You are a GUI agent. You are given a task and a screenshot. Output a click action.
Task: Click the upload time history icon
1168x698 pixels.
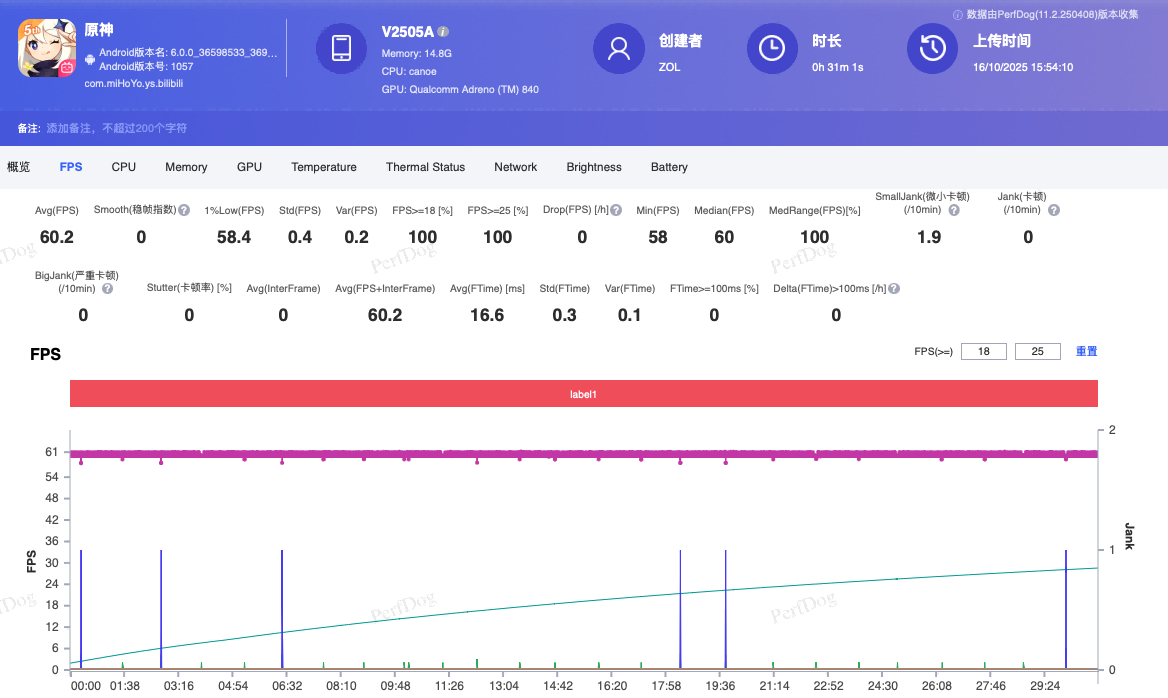click(x=932, y=48)
